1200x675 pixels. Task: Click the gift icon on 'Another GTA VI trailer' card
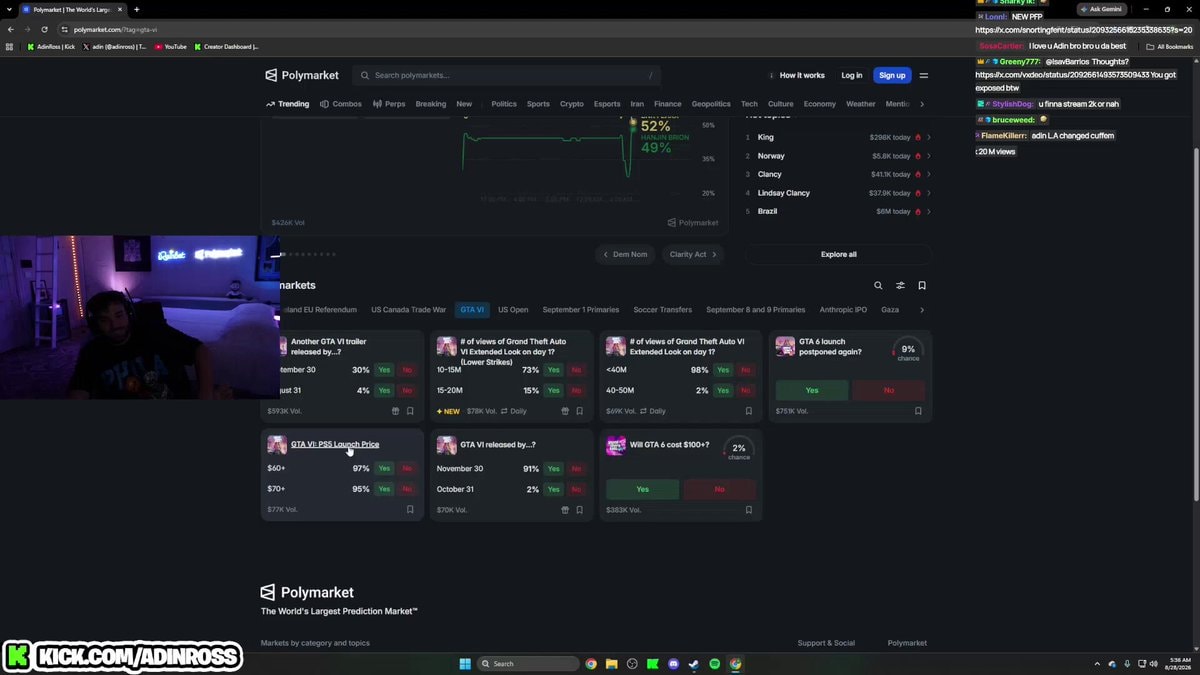[395, 411]
